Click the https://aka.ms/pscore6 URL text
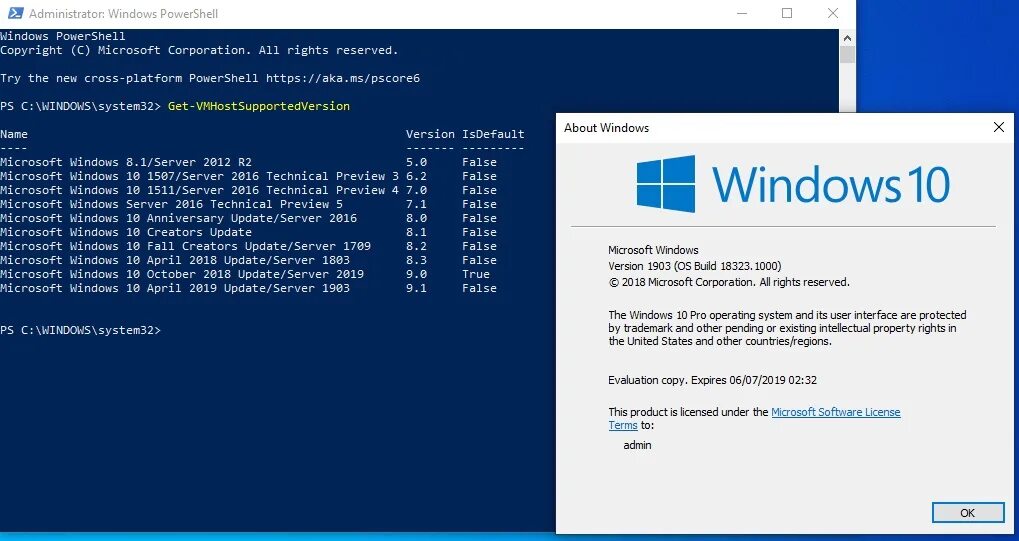 pos(343,78)
